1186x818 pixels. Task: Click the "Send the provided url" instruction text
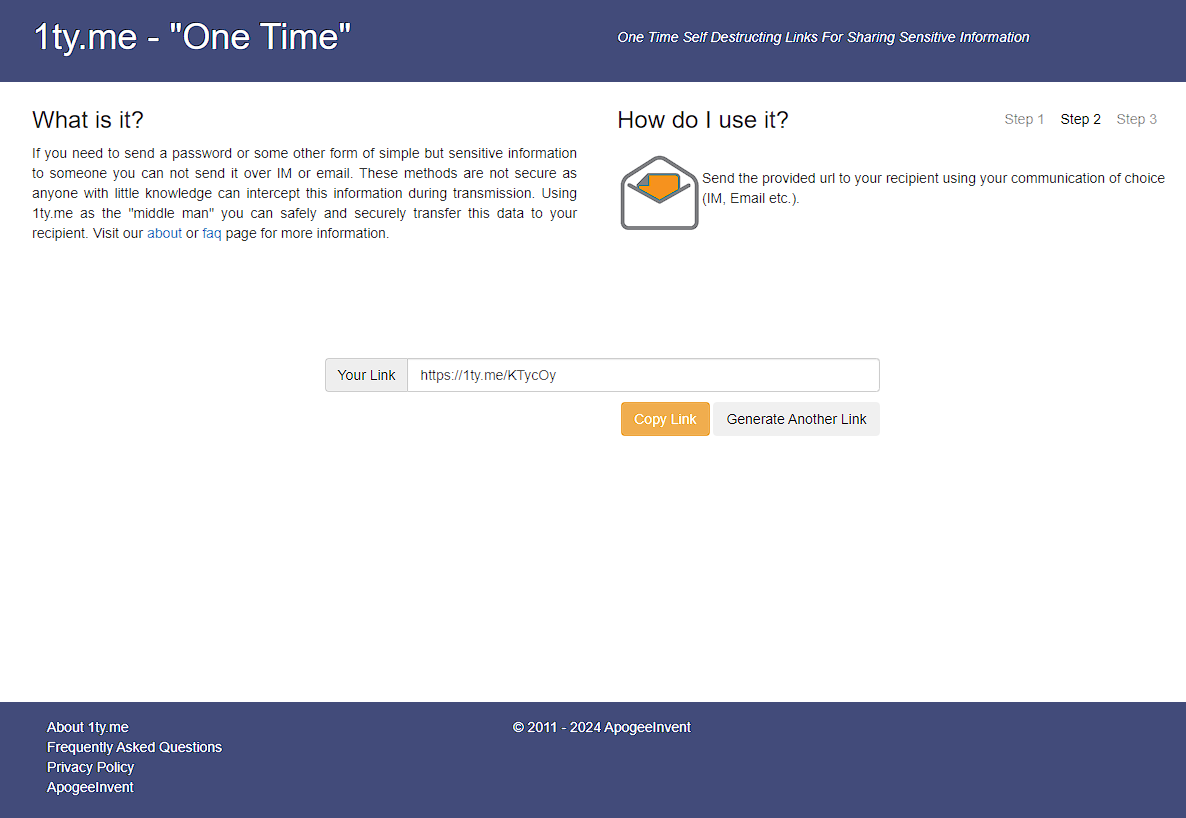click(932, 178)
